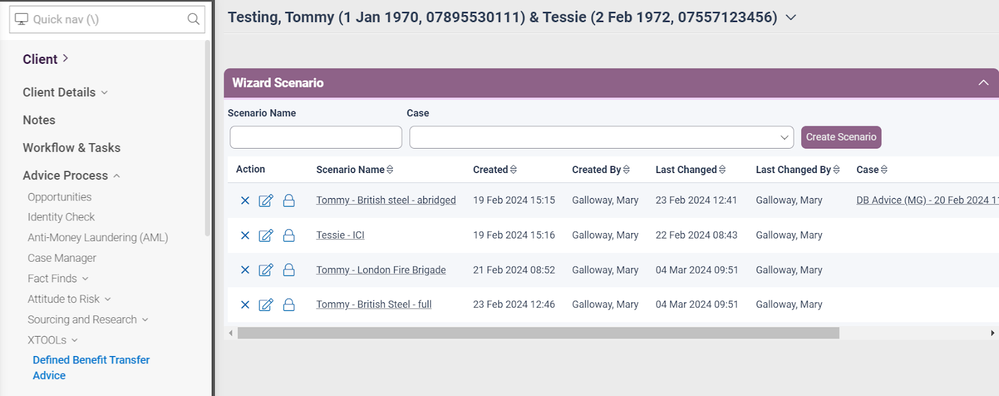Lock the Tommy - London Fire Brigade scenario

click(x=289, y=270)
